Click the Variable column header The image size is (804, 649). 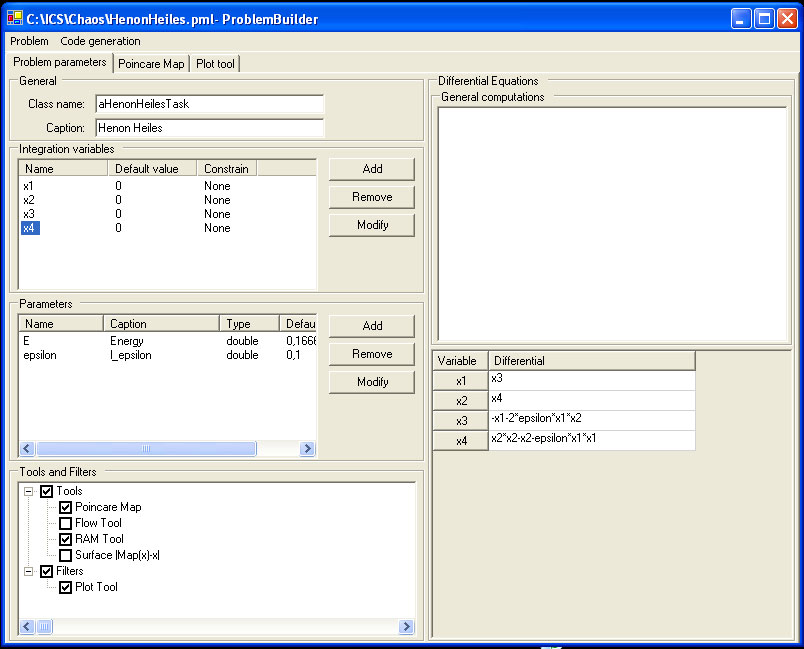tap(461, 361)
